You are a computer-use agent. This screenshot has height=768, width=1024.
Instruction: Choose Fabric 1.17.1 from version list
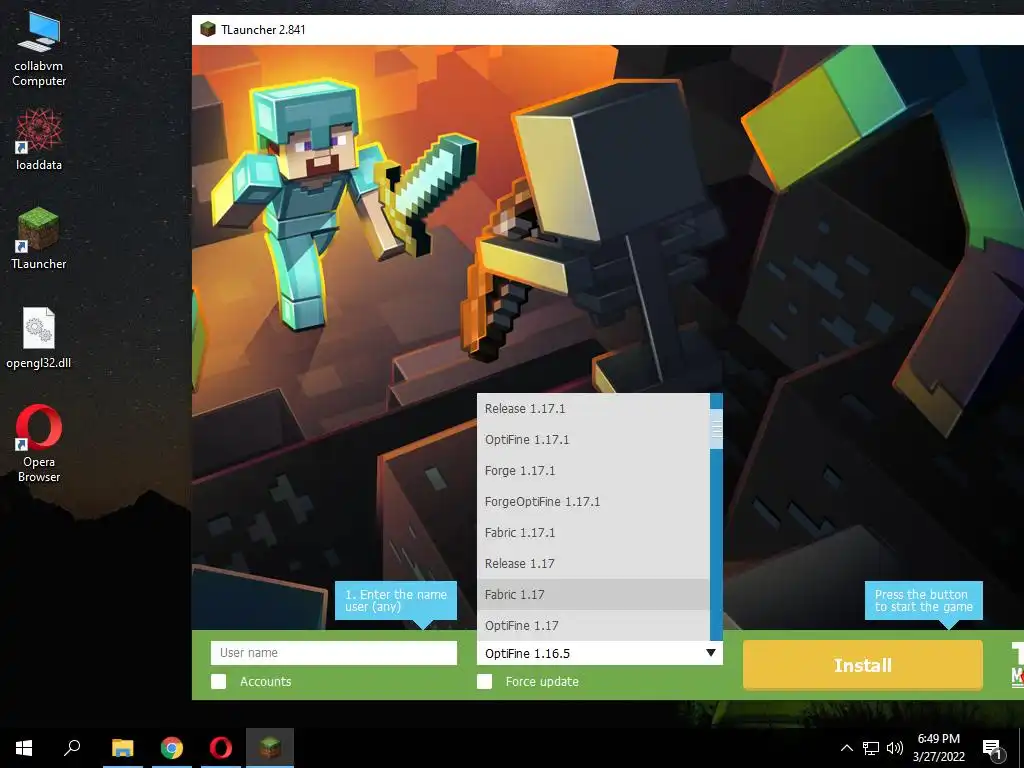pos(593,533)
